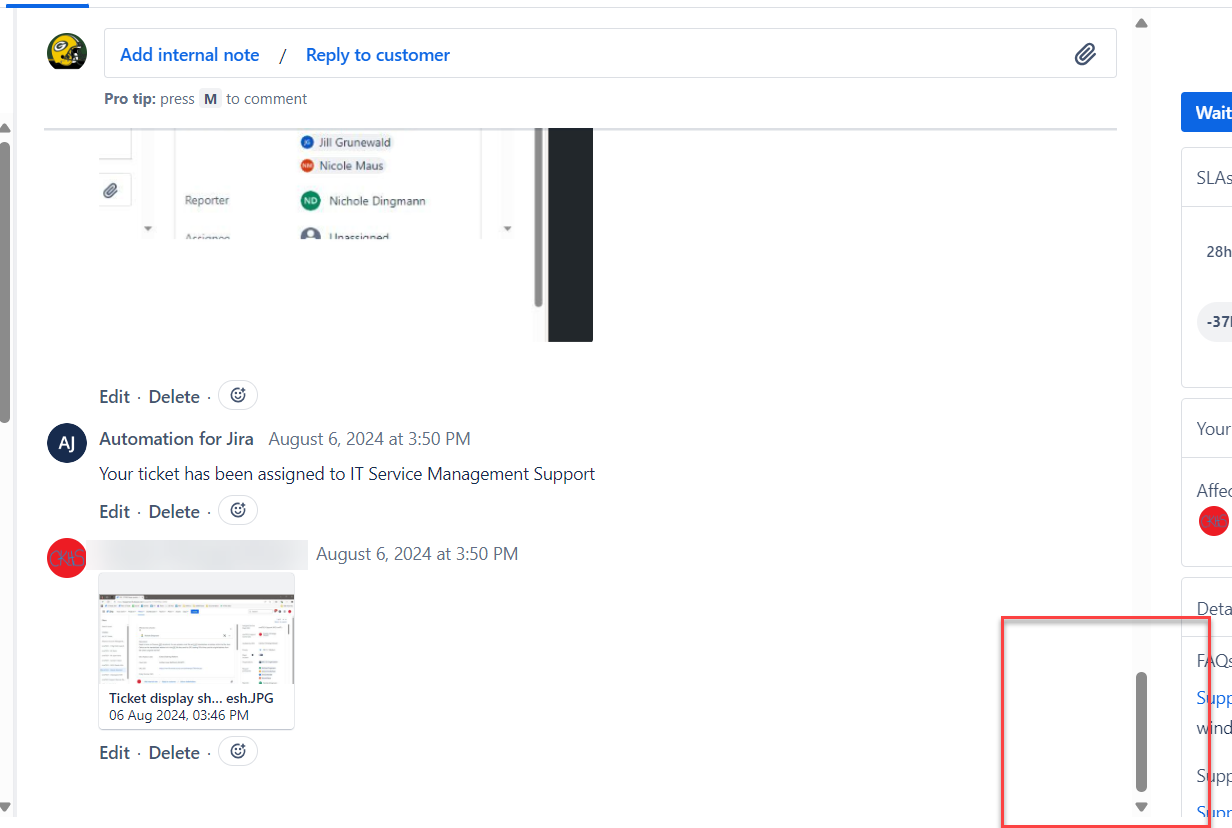Click the Pro tip press M text
The image size is (1232, 828).
tap(205, 99)
